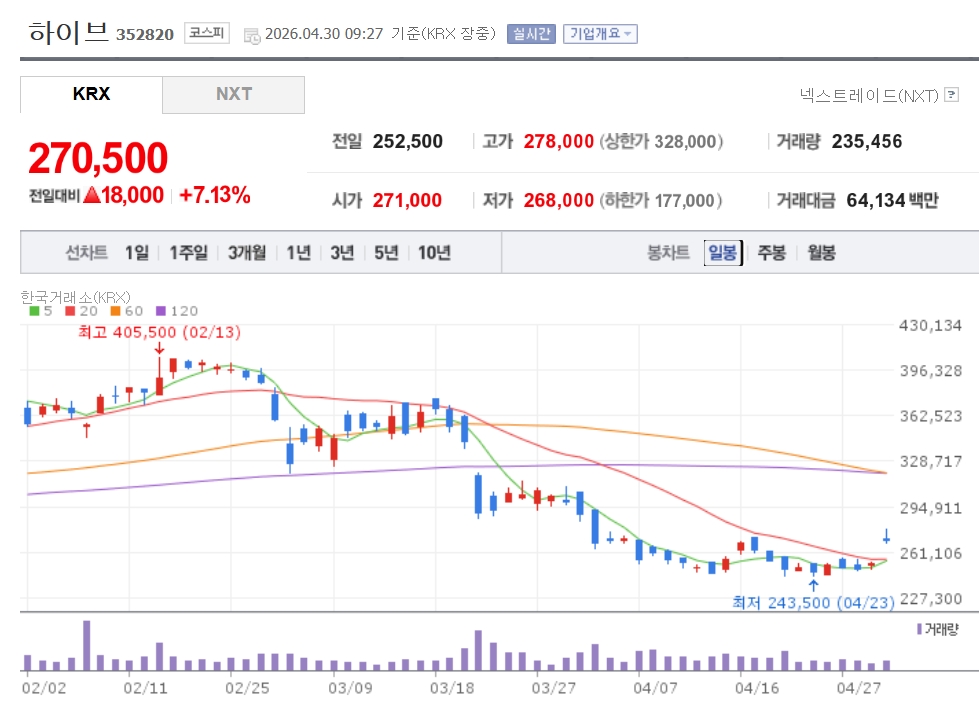Viewport: 979px width, 714px height.
Task: Select the 일봉 daily candle chart option
Action: click(x=722, y=253)
